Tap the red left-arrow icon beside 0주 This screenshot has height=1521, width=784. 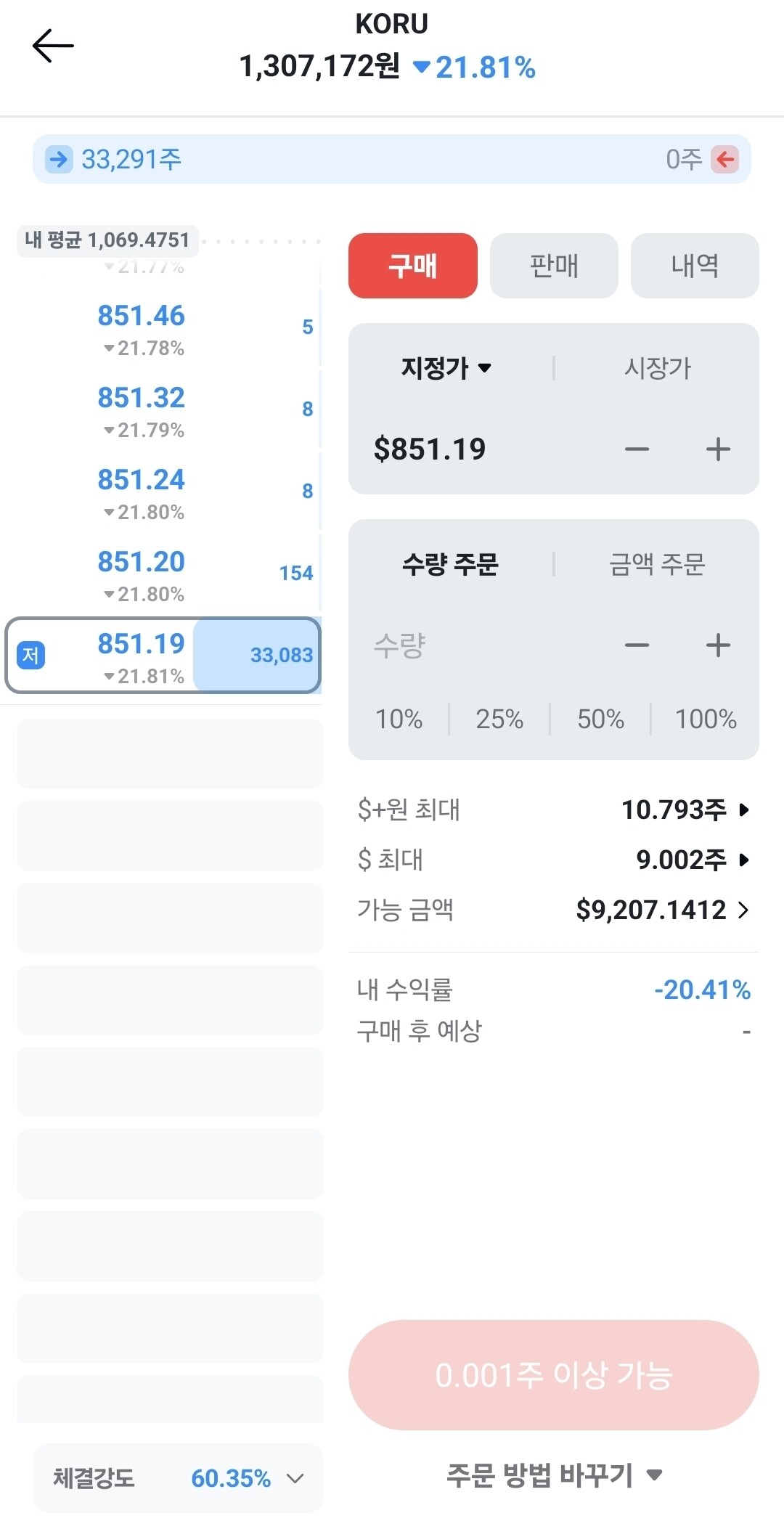(724, 159)
